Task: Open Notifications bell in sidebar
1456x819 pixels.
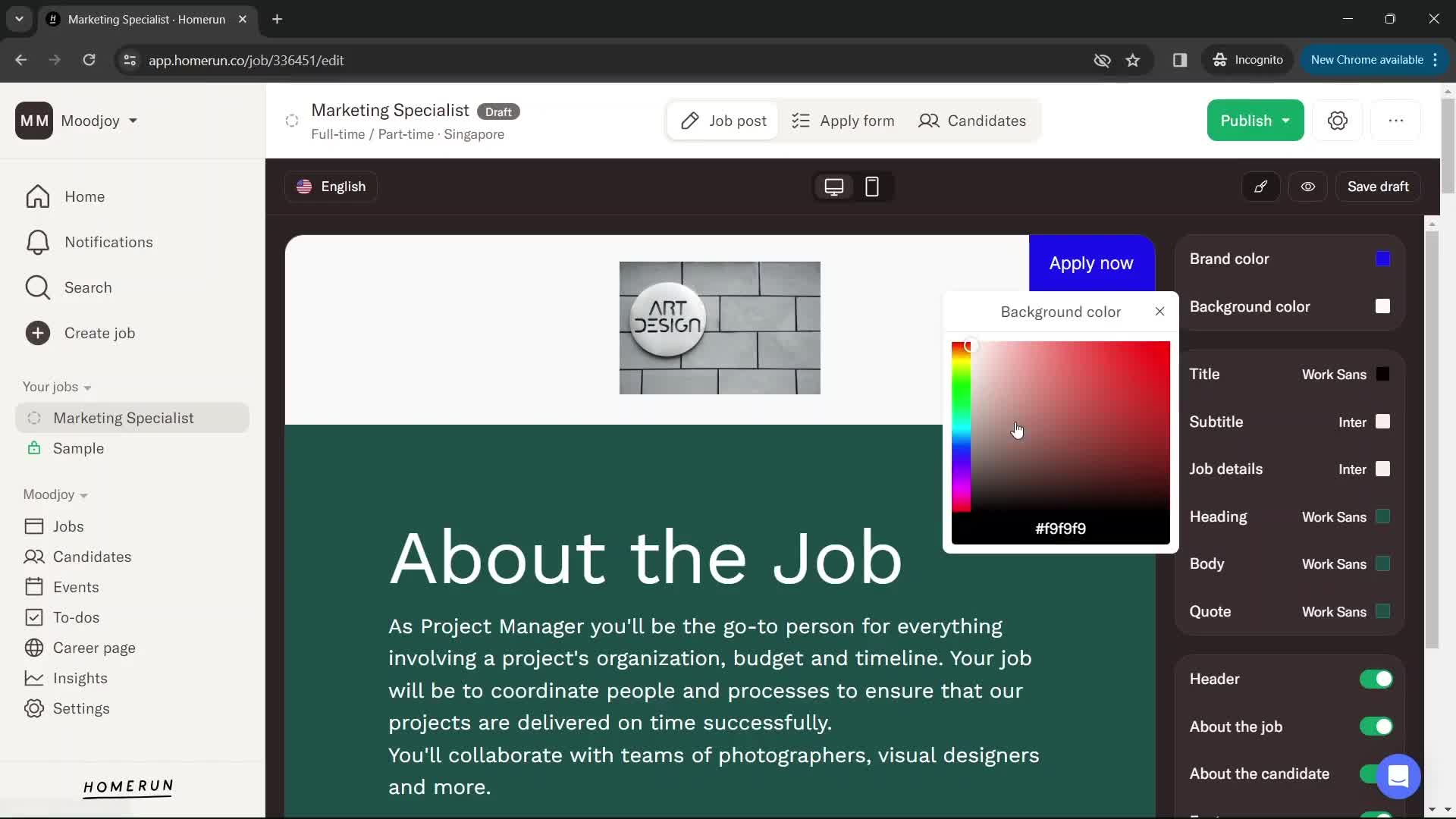Action: pos(38,242)
